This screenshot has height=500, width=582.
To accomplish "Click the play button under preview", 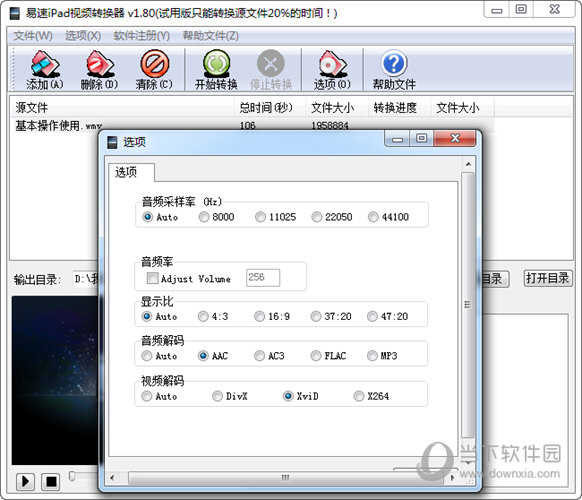I will pyautogui.click(x=26, y=481).
